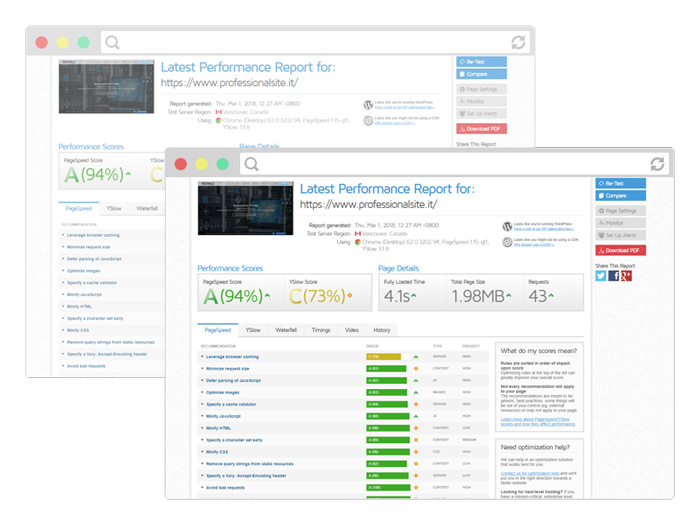Click the WordPress logo icon in the back window

click(x=368, y=105)
